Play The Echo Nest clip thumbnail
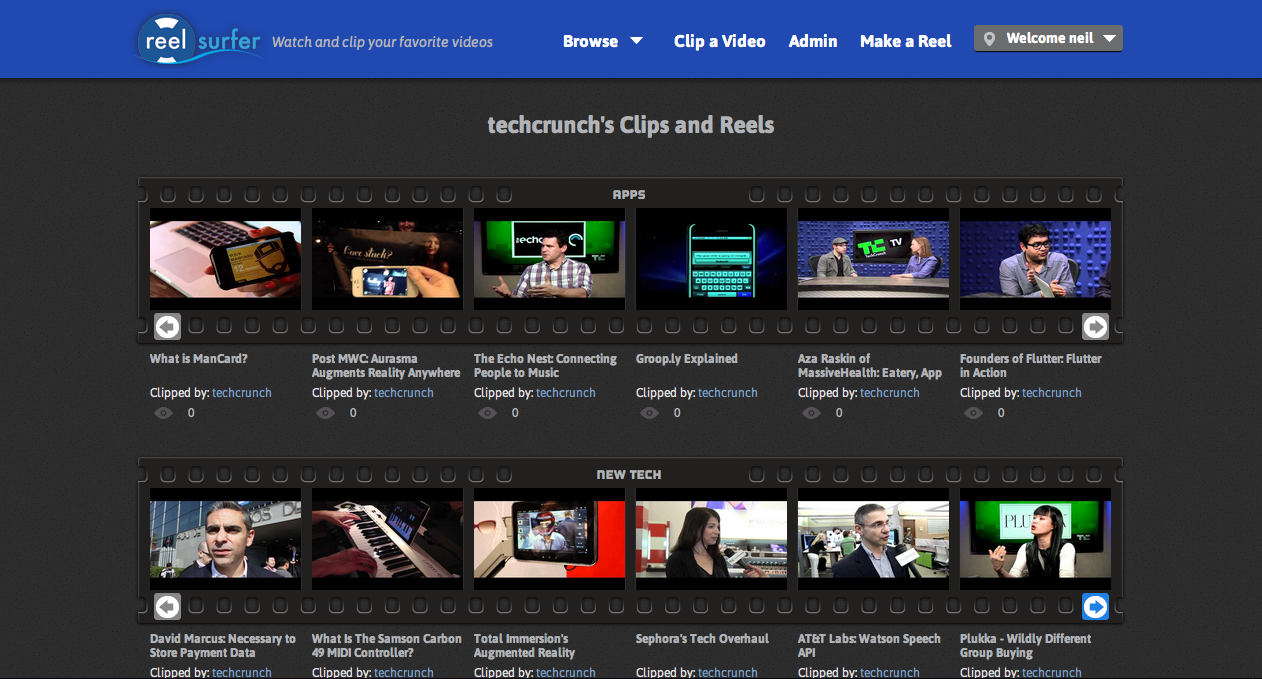The width and height of the screenshot is (1262, 679). pyautogui.click(x=549, y=260)
